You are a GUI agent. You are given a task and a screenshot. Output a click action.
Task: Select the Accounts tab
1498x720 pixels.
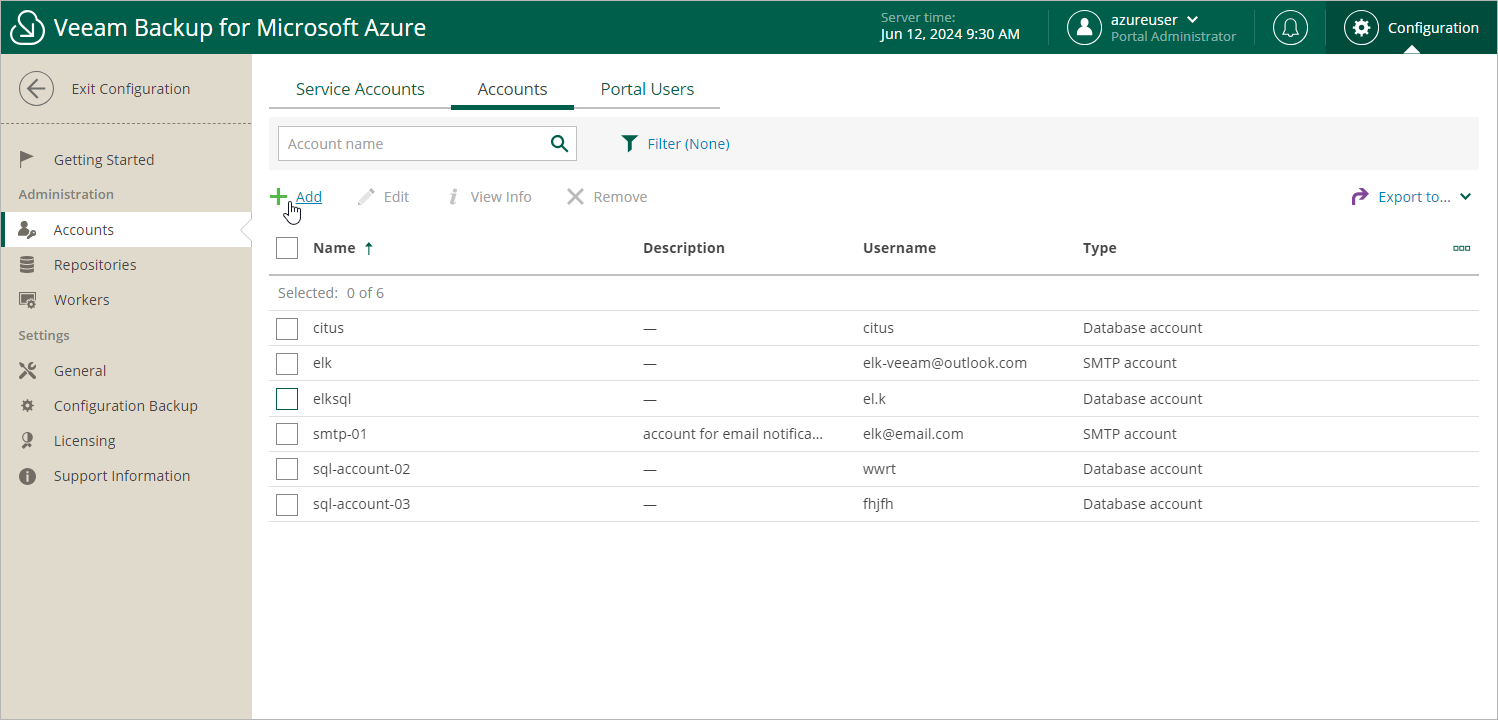pyautogui.click(x=512, y=89)
